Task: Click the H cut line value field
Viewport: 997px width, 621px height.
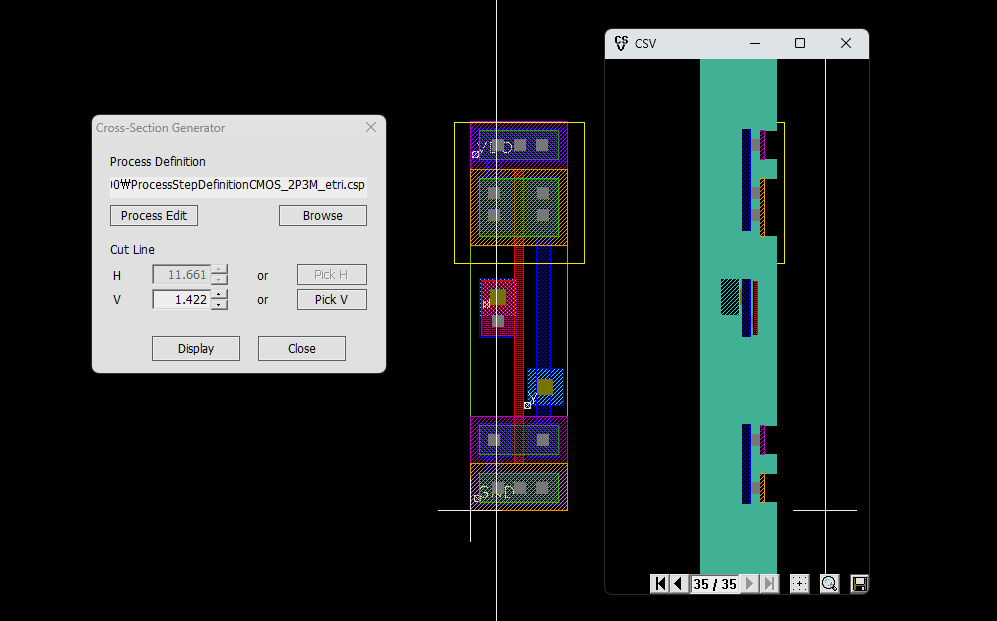Action: 182,275
